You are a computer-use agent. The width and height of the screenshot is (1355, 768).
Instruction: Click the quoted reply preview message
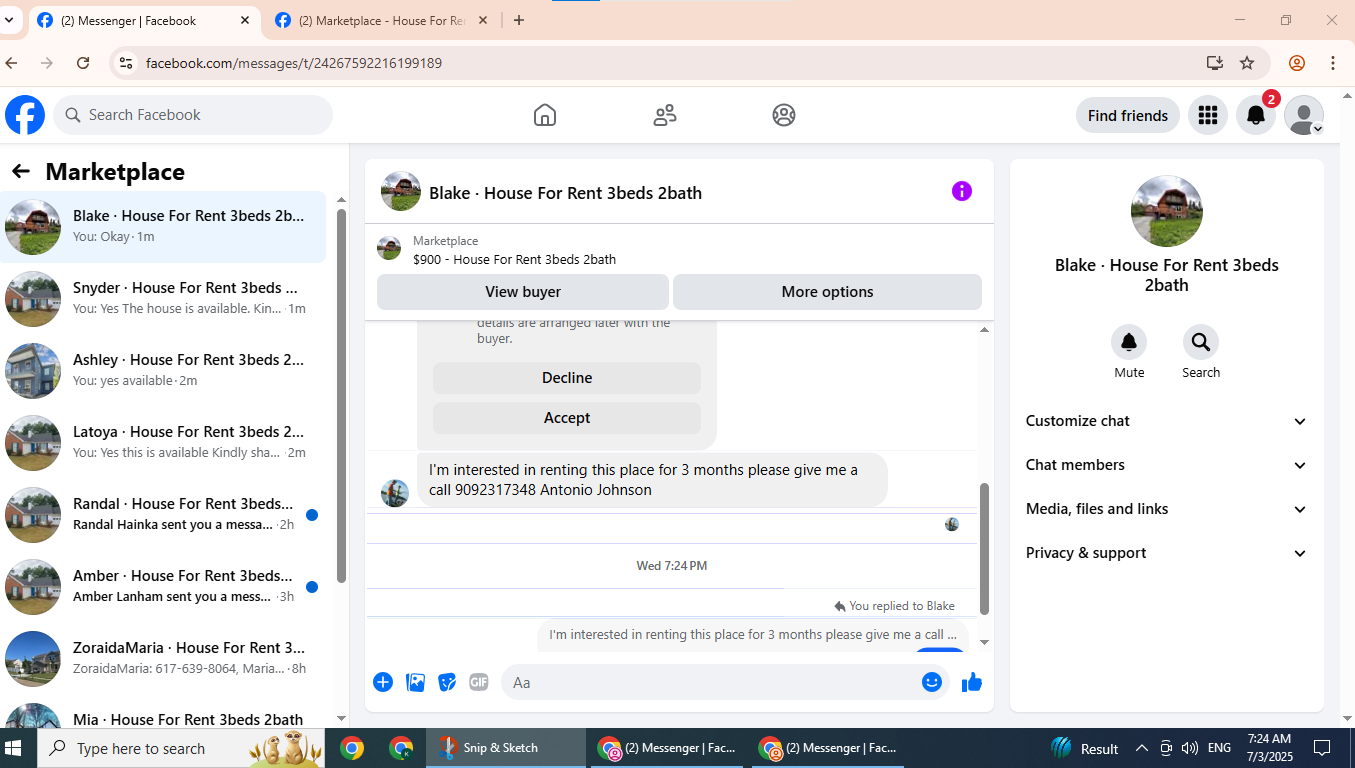pyautogui.click(x=752, y=635)
